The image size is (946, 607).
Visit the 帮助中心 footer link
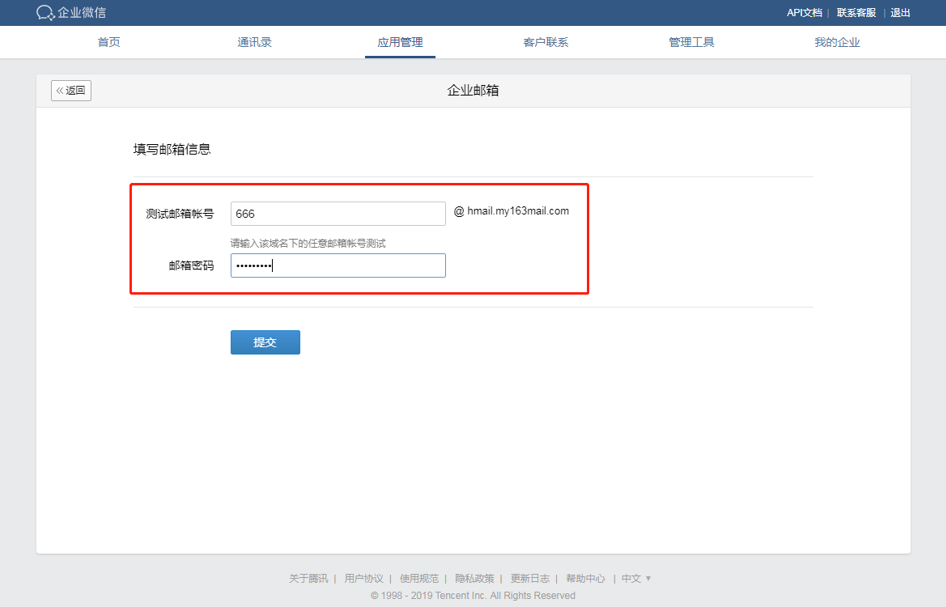click(585, 578)
